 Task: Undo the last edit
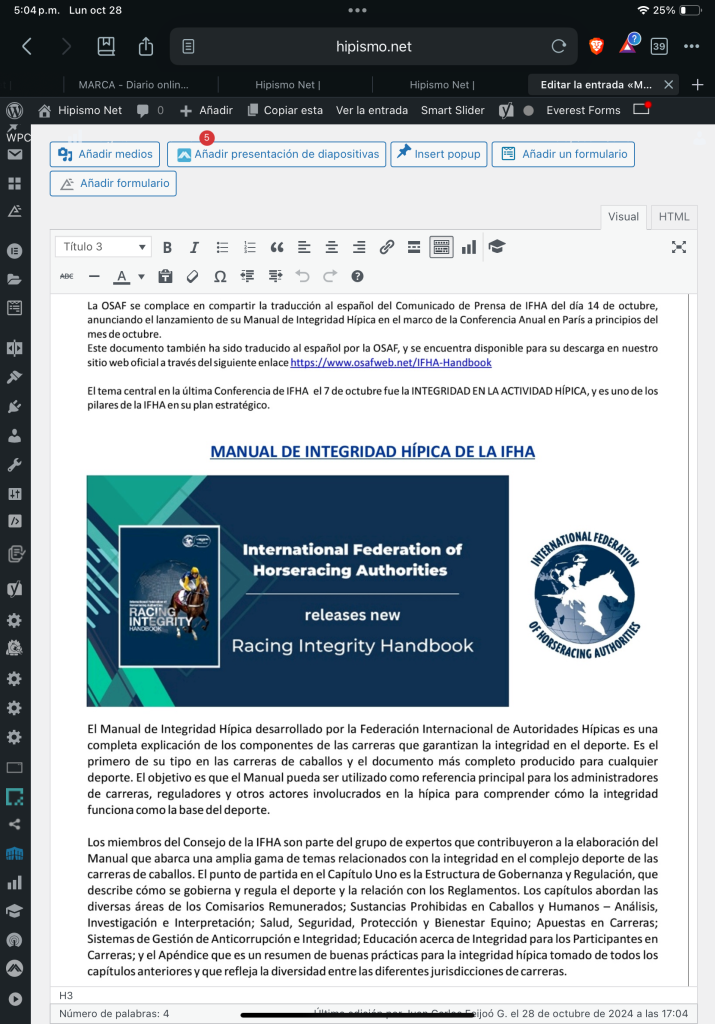point(302,277)
